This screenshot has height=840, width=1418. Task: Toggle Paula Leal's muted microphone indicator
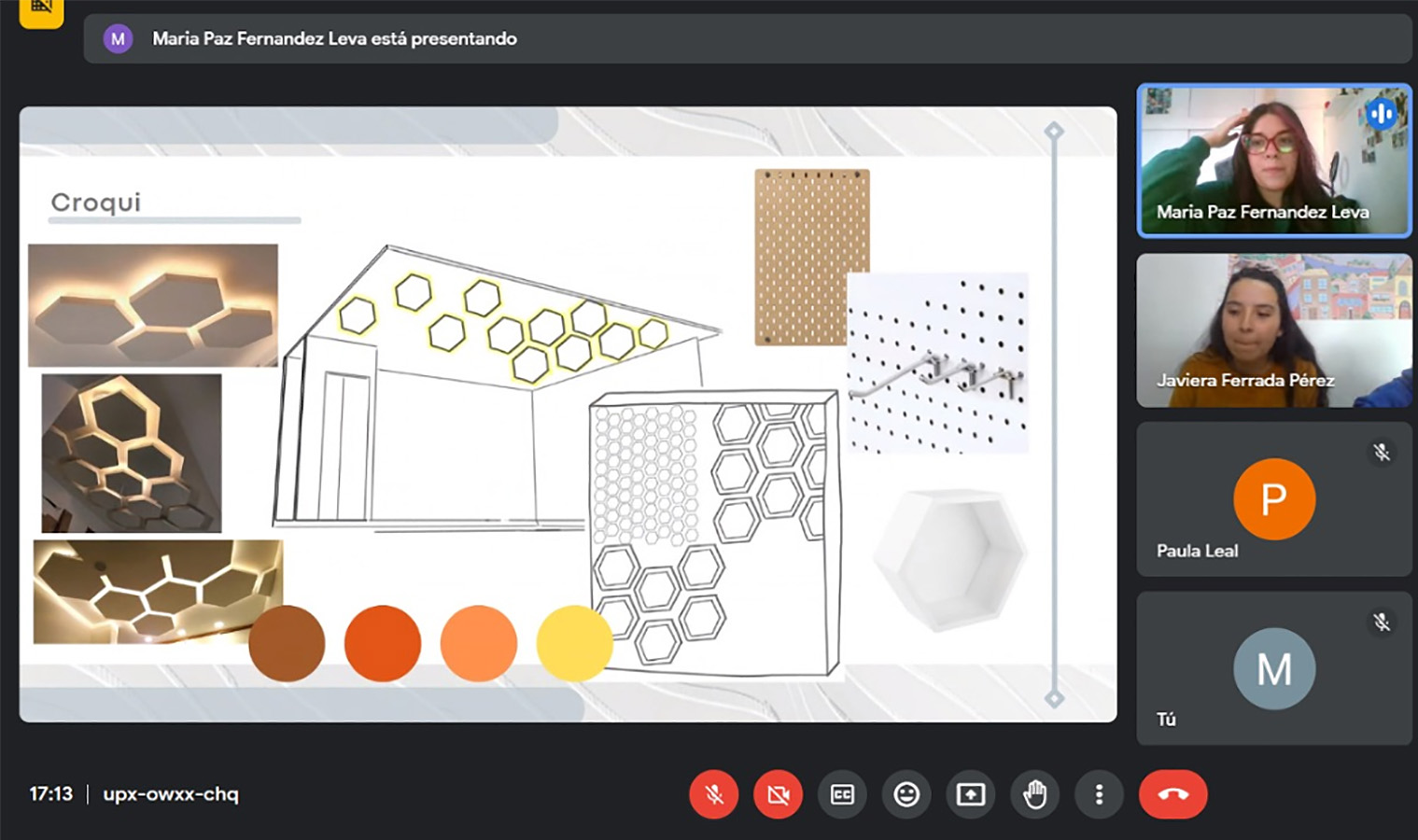click(1382, 453)
